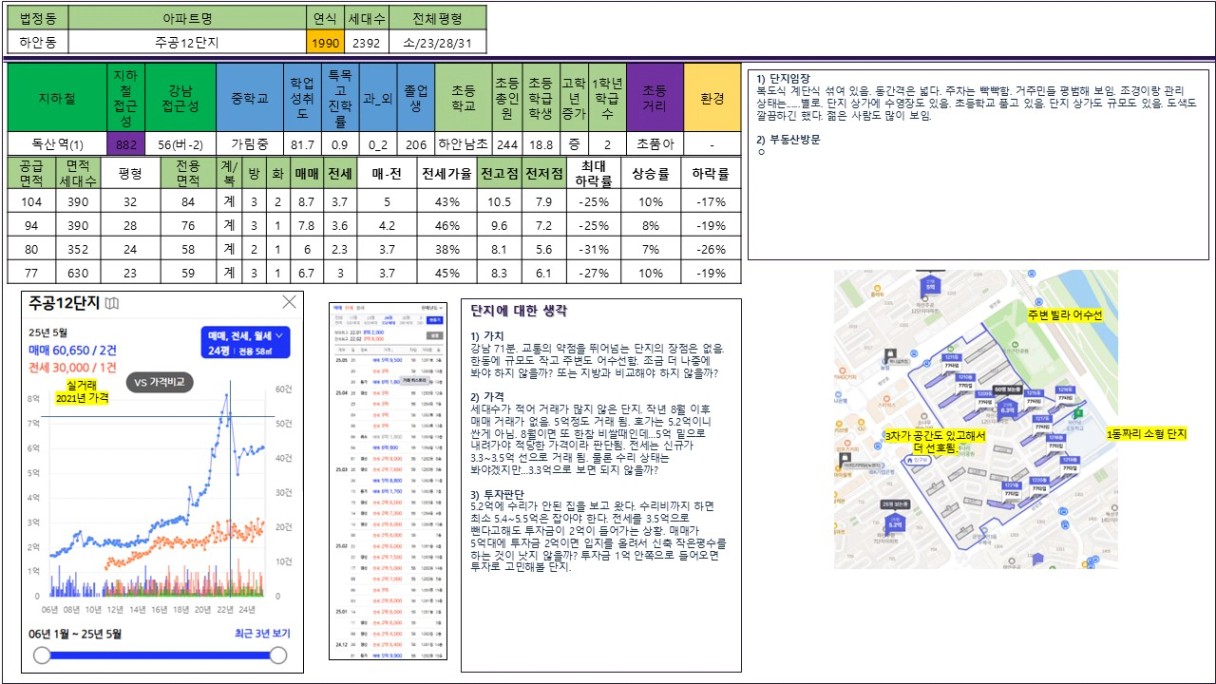Select the -26% 하락률 cell
The width and height of the screenshot is (1216, 684).
tap(711, 249)
